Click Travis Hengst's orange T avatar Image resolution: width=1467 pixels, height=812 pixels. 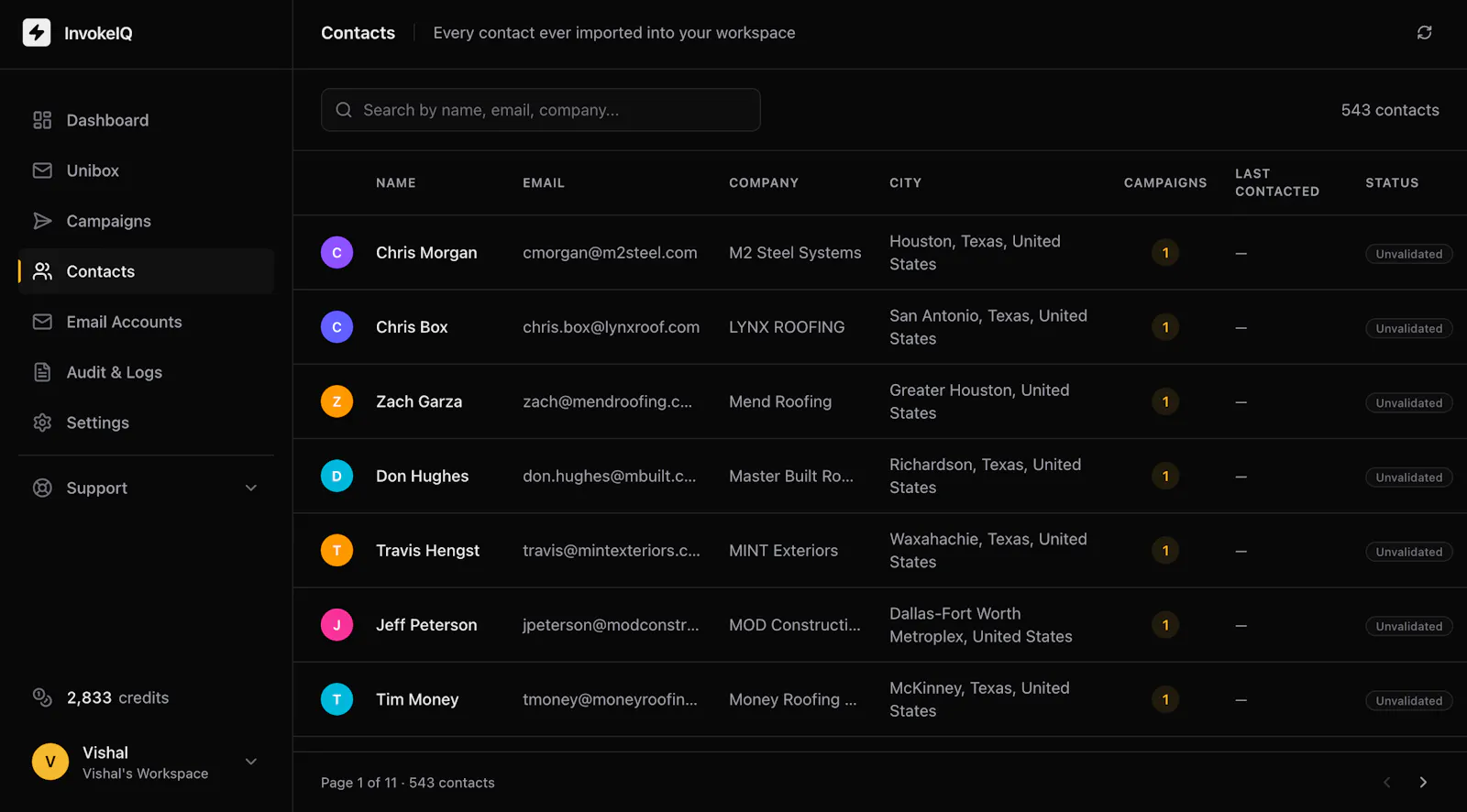[x=336, y=550]
